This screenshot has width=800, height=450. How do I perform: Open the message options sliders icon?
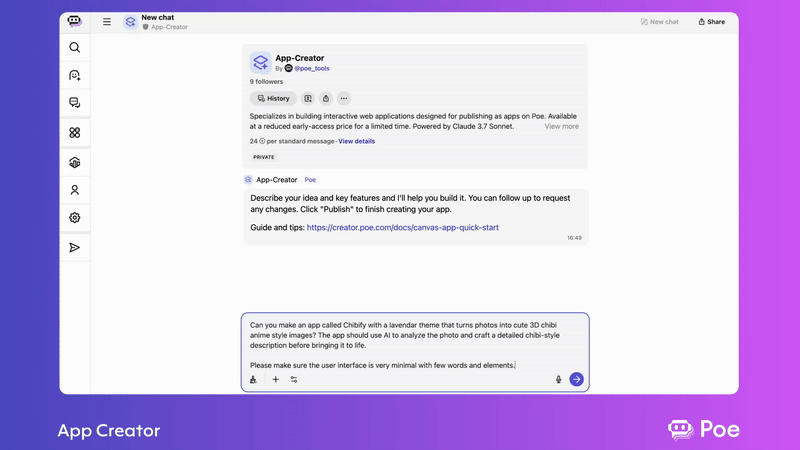294,380
